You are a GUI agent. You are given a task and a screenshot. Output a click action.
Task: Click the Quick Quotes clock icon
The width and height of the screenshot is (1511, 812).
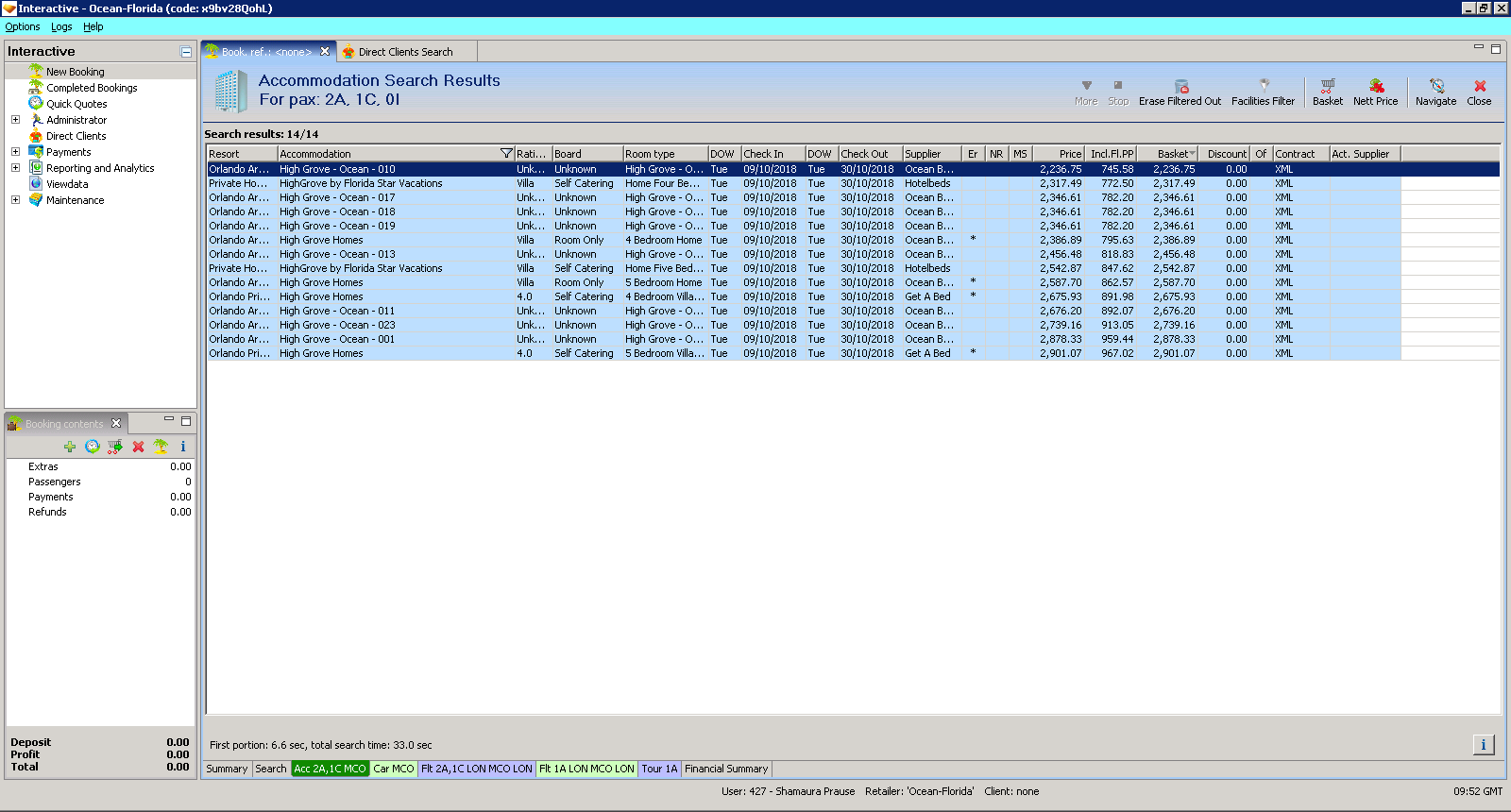coord(36,103)
